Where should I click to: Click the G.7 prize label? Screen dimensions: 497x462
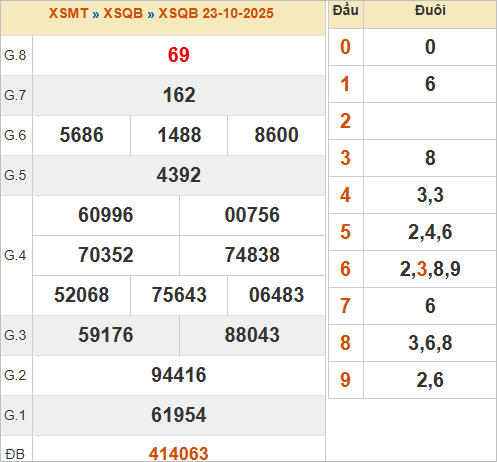click(x=15, y=95)
